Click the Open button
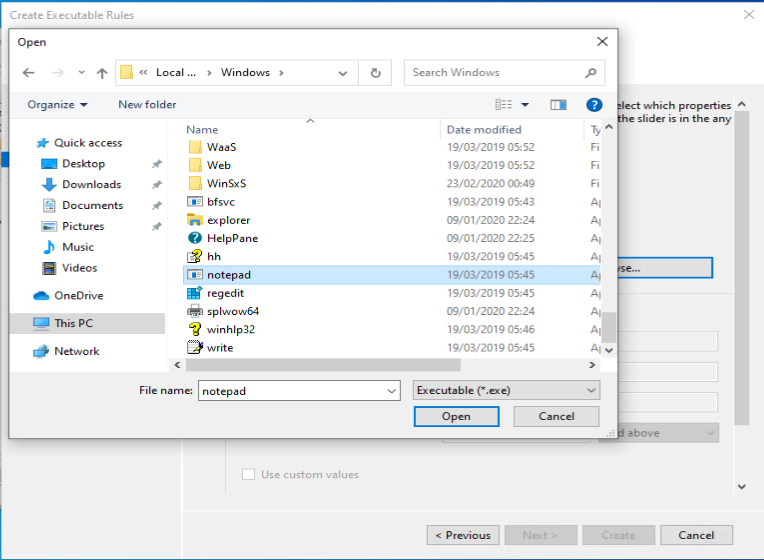This screenshot has height=560, width=764. (x=456, y=417)
